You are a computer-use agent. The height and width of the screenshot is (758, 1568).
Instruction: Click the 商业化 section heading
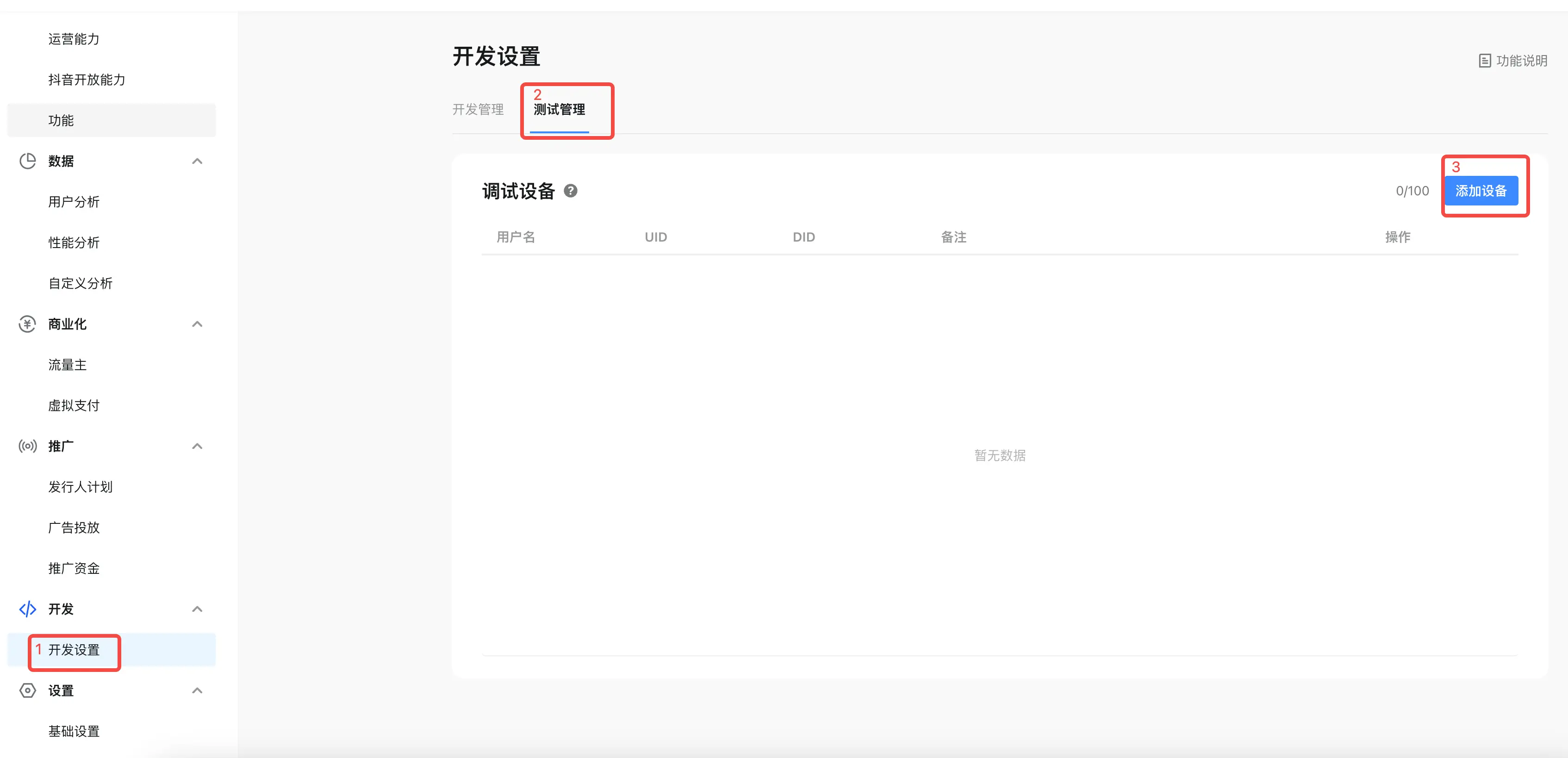pyautogui.click(x=67, y=324)
